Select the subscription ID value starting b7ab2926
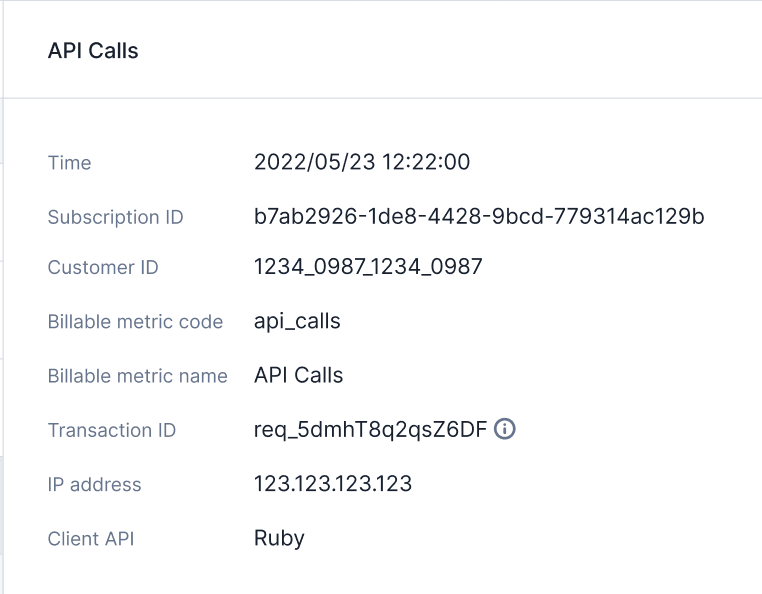 coord(480,217)
